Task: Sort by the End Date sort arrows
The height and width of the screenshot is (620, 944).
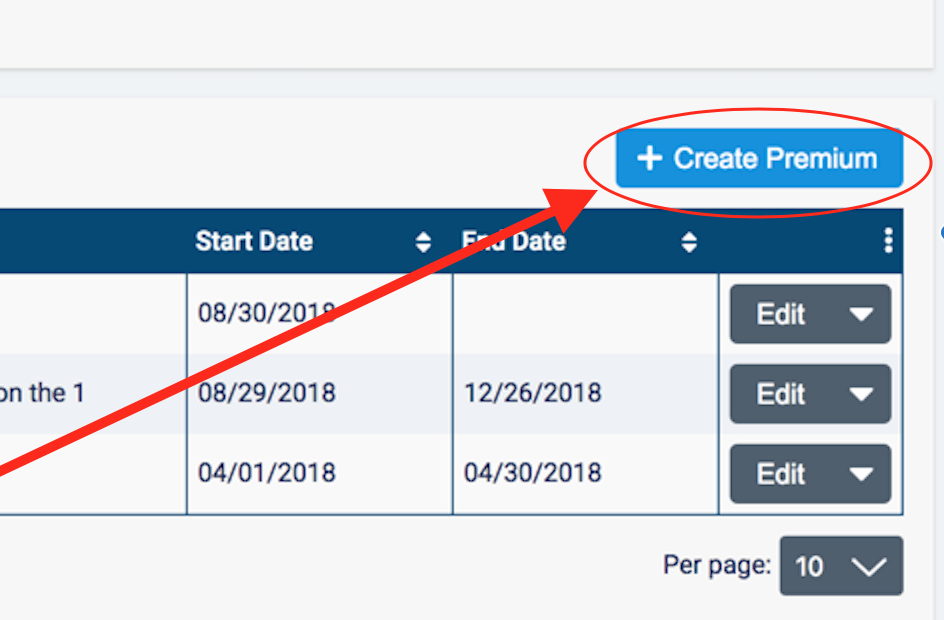Action: tap(689, 242)
